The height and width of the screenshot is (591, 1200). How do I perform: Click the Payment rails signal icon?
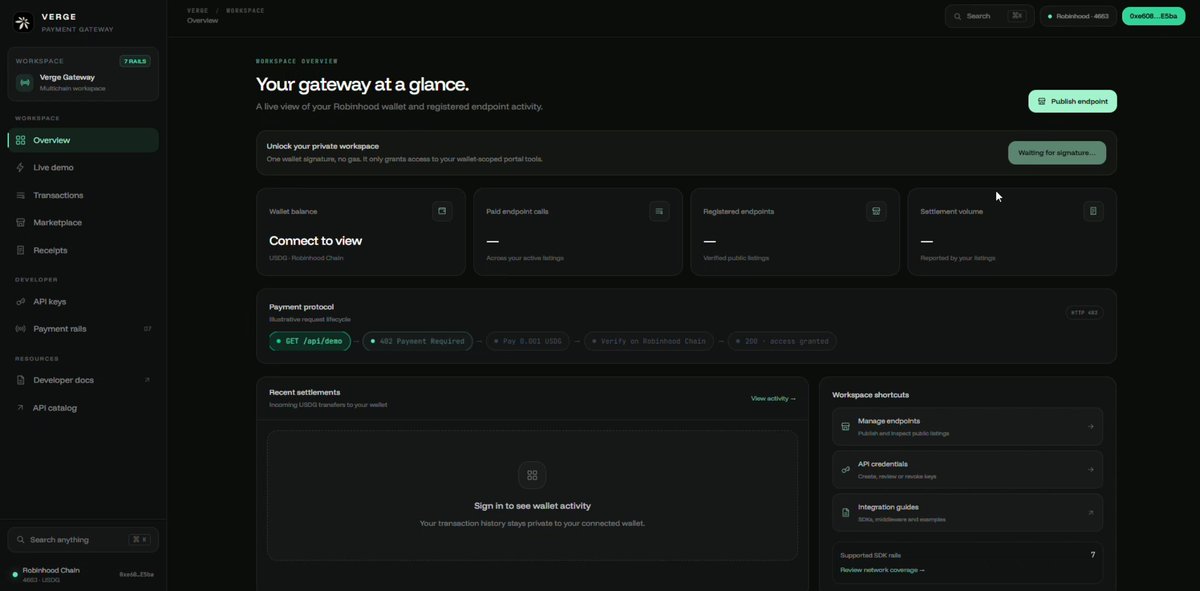coord(21,329)
